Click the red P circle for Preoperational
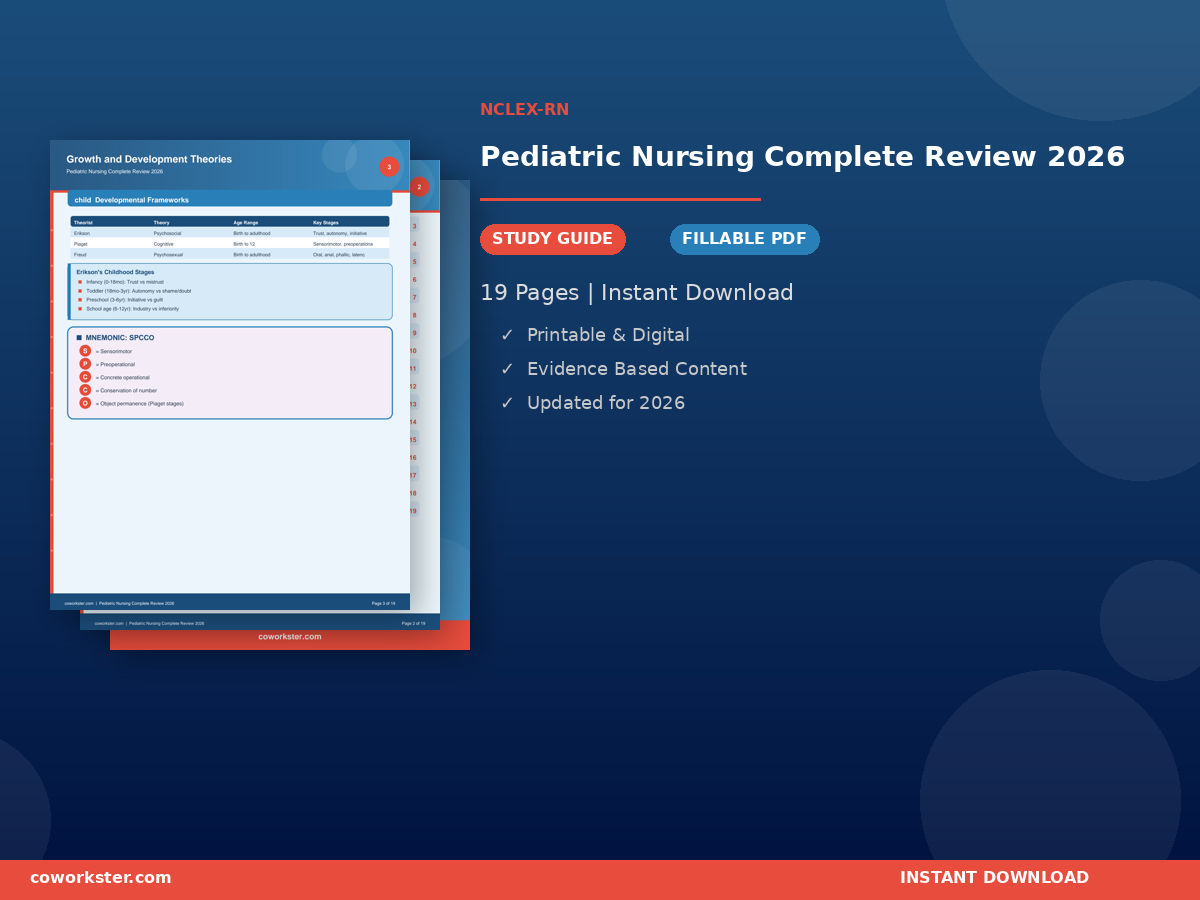The image size is (1200, 900). tap(85, 364)
